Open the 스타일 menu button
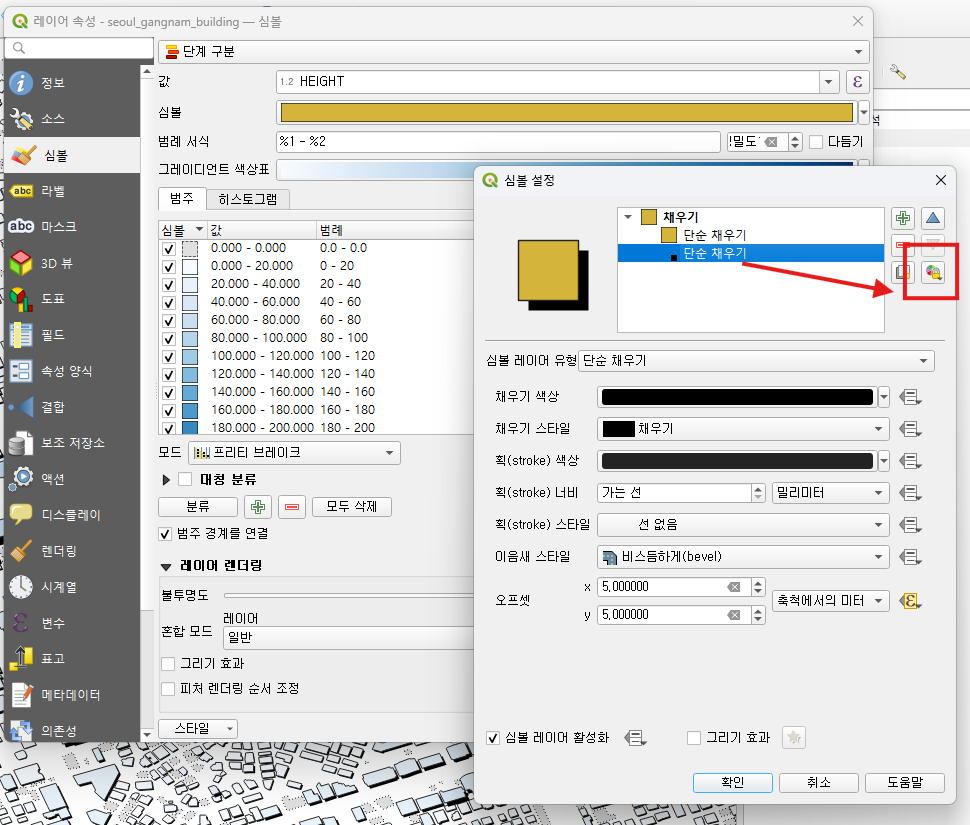The image size is (970, 825). coord(198,729)
